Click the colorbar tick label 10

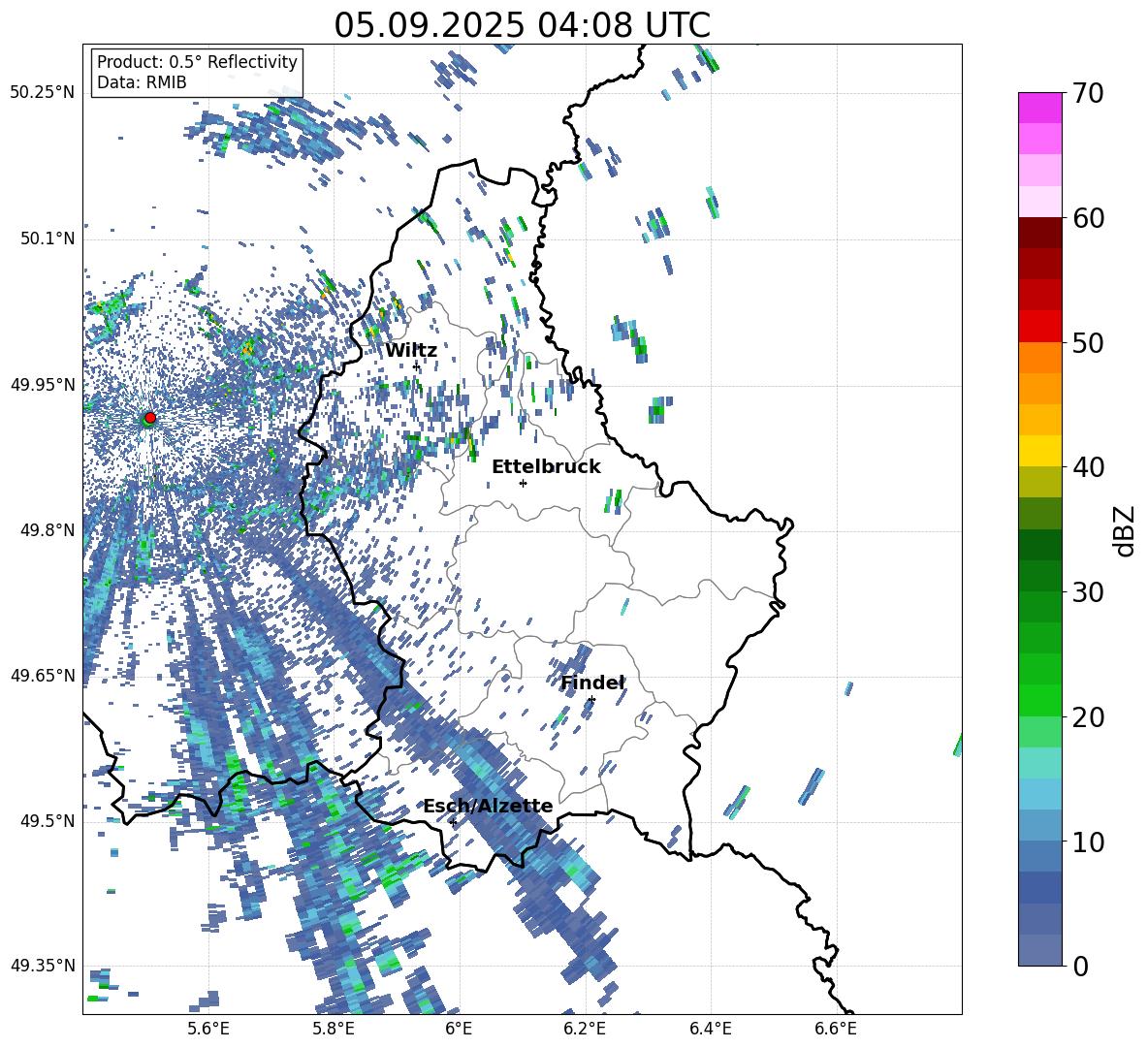pos(1088,842)
